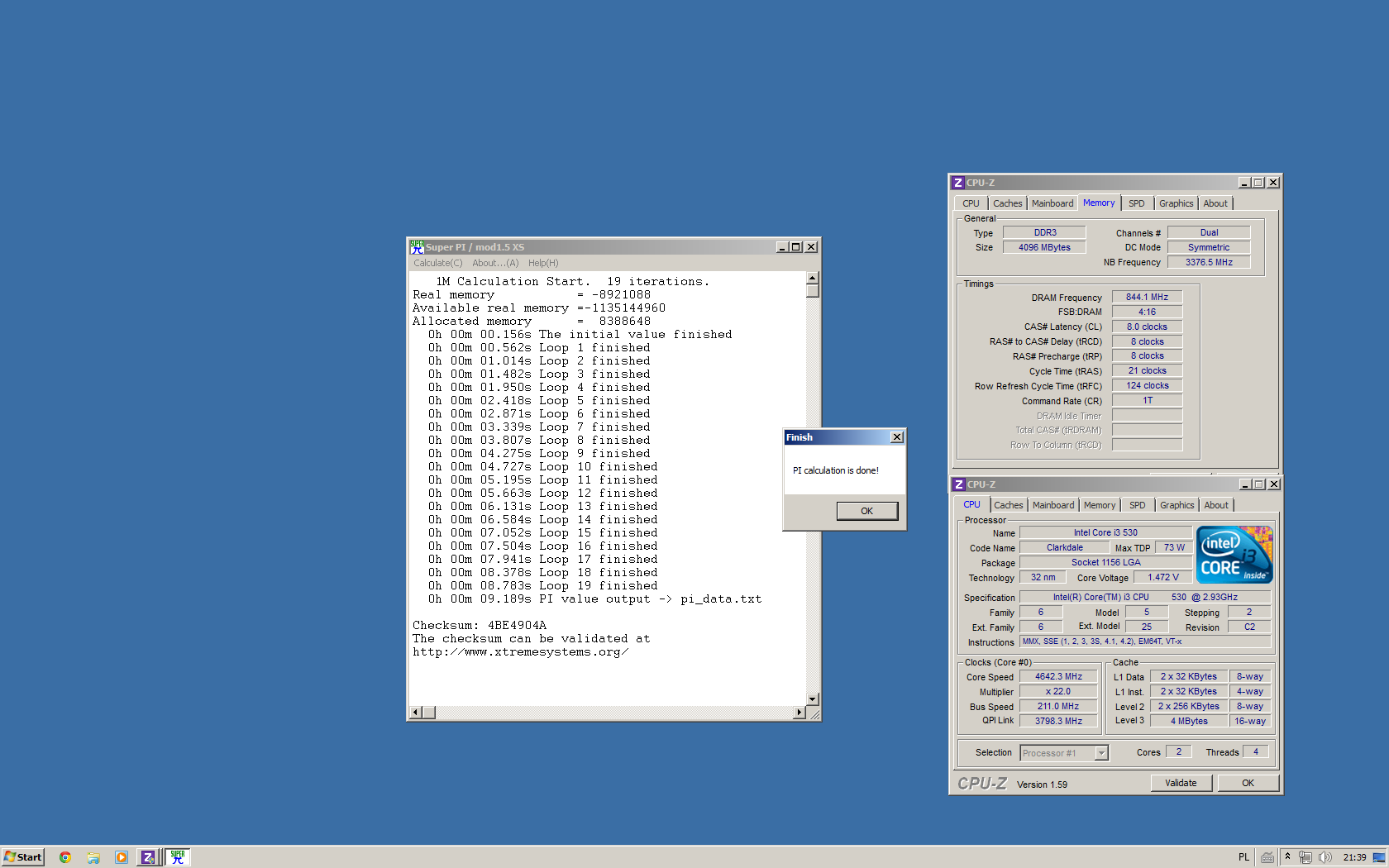The height and width of the screenshot is (868, 1389).
Task: Click Super PI horizontal scrollbar left arrow
Action: coord(416,713)
